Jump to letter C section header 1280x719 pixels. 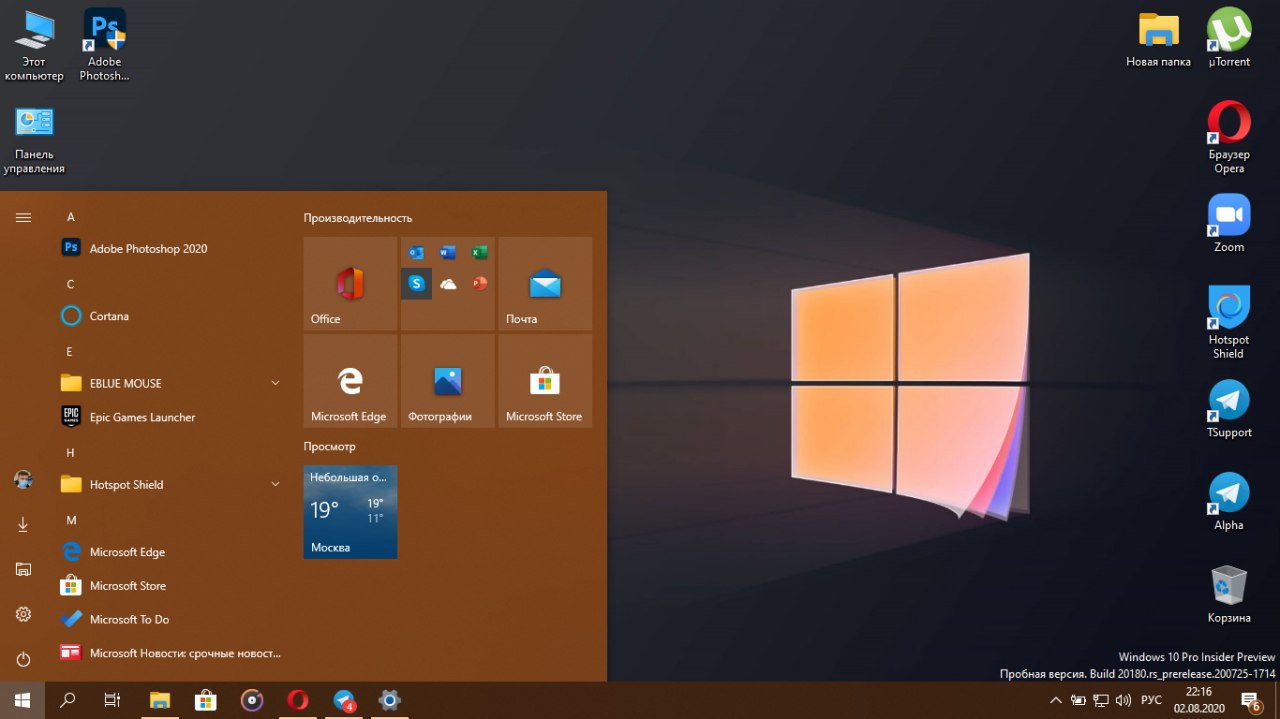[x=71, y=284]
